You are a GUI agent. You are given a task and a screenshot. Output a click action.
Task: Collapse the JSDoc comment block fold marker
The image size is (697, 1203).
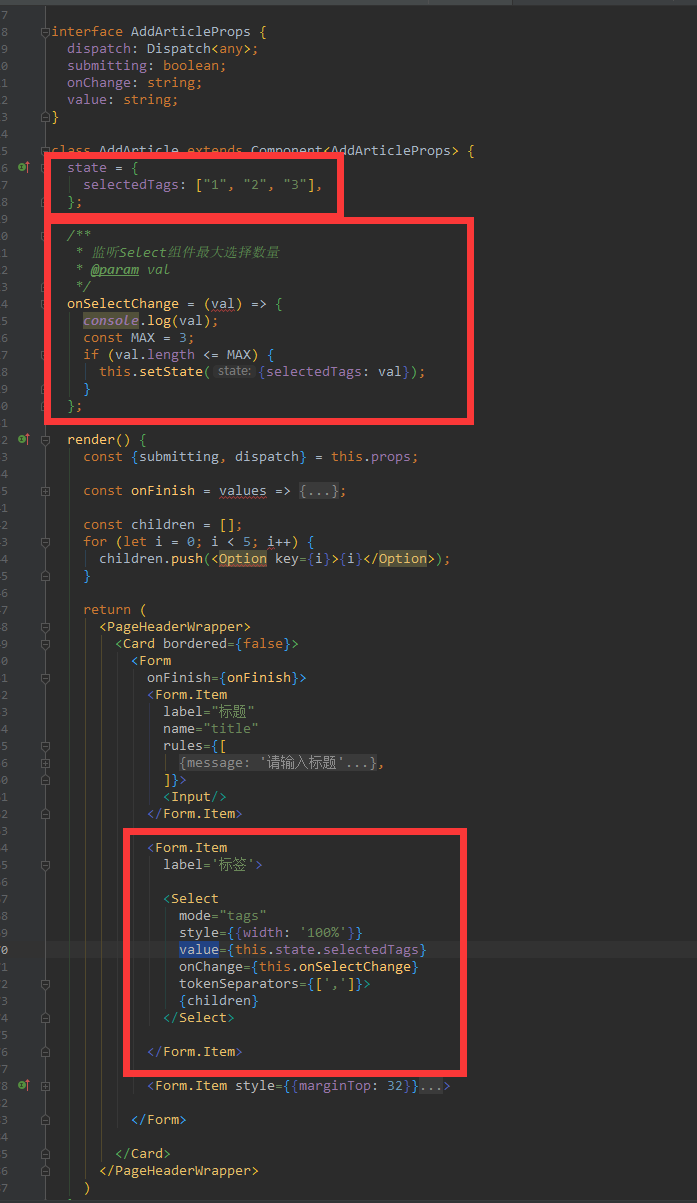pyautogui.click(x=46, y=235)
